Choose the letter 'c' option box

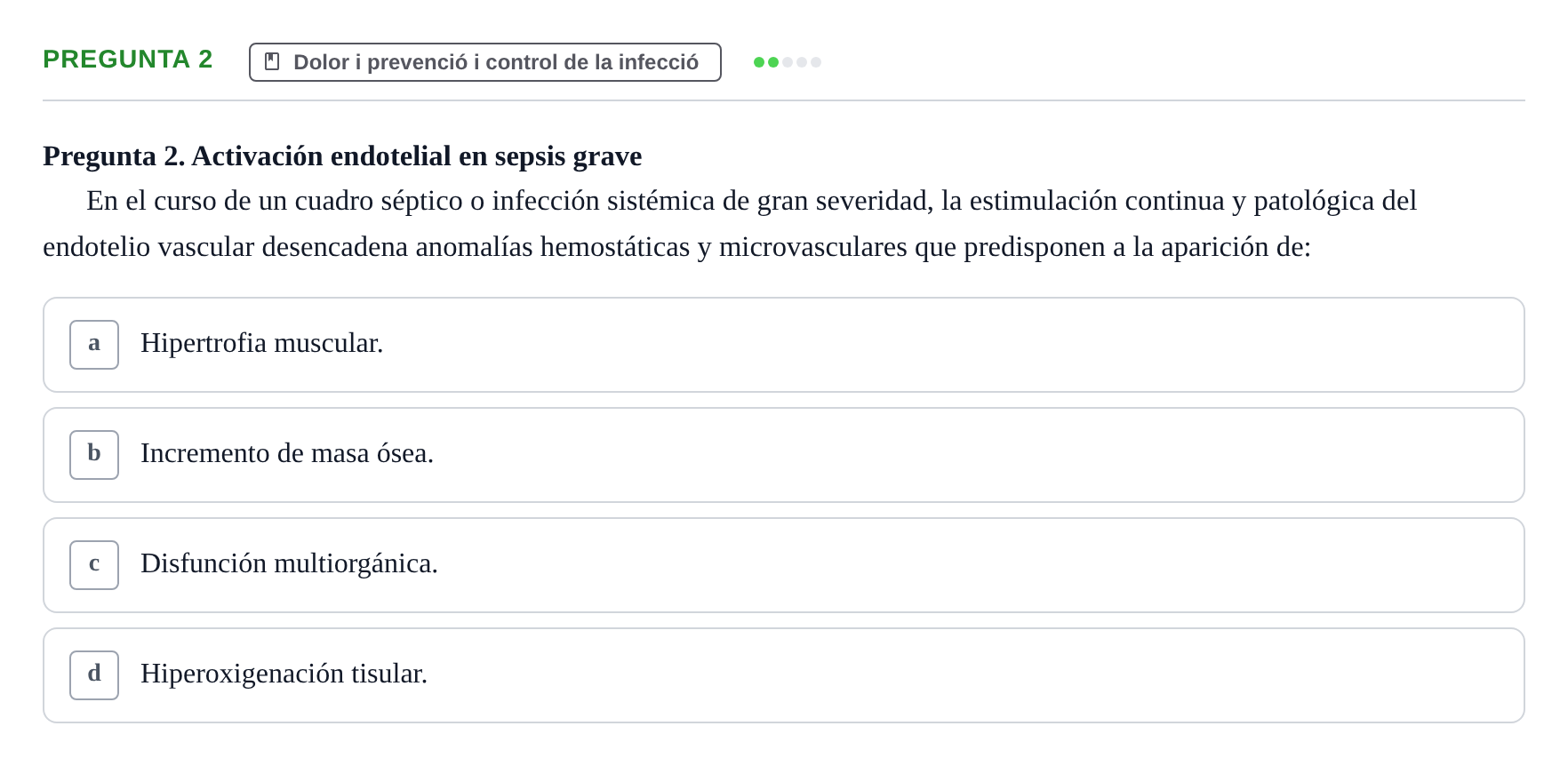pyautogui.click(x=94, y=565)
